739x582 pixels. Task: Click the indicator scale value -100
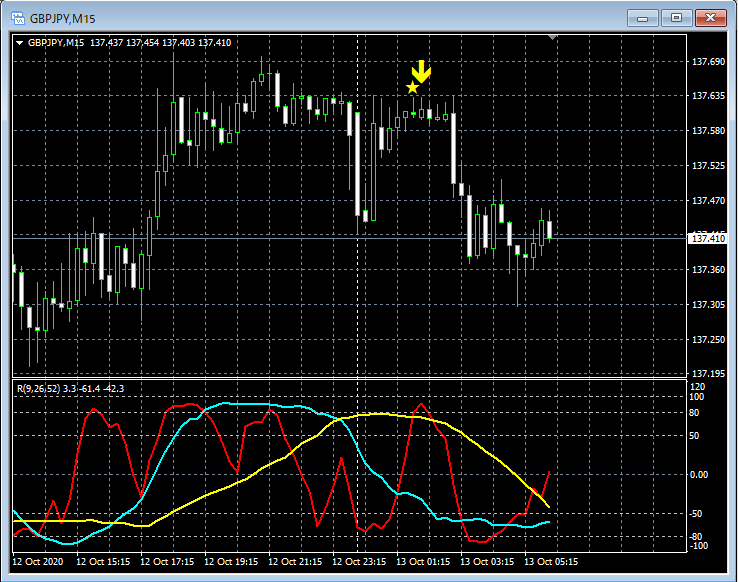(698, 546)
